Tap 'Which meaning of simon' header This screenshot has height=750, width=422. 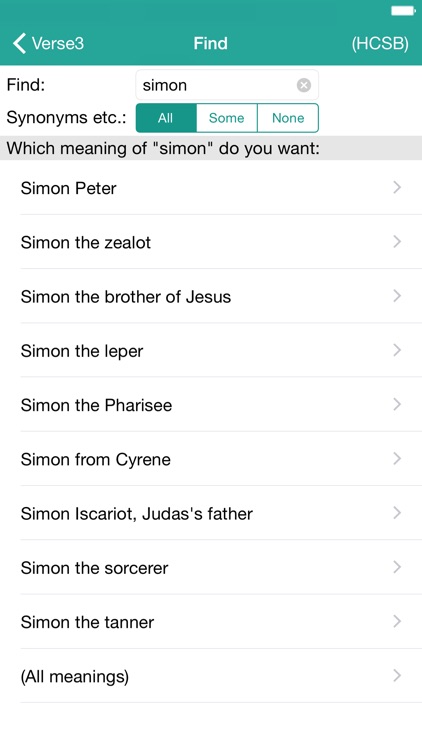coord(163,148)
